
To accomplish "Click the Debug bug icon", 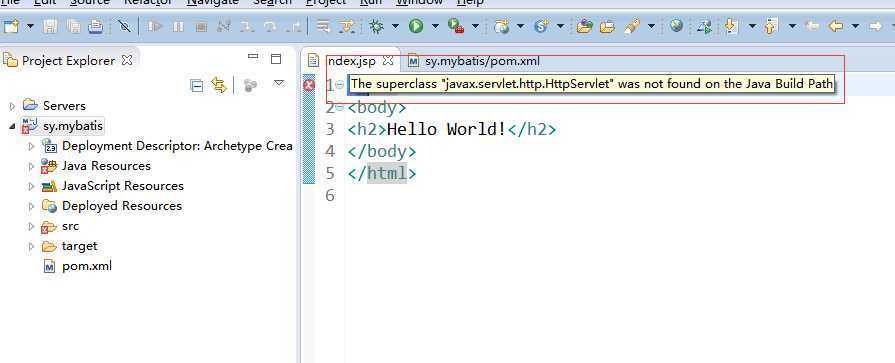I will pos(376,26).
